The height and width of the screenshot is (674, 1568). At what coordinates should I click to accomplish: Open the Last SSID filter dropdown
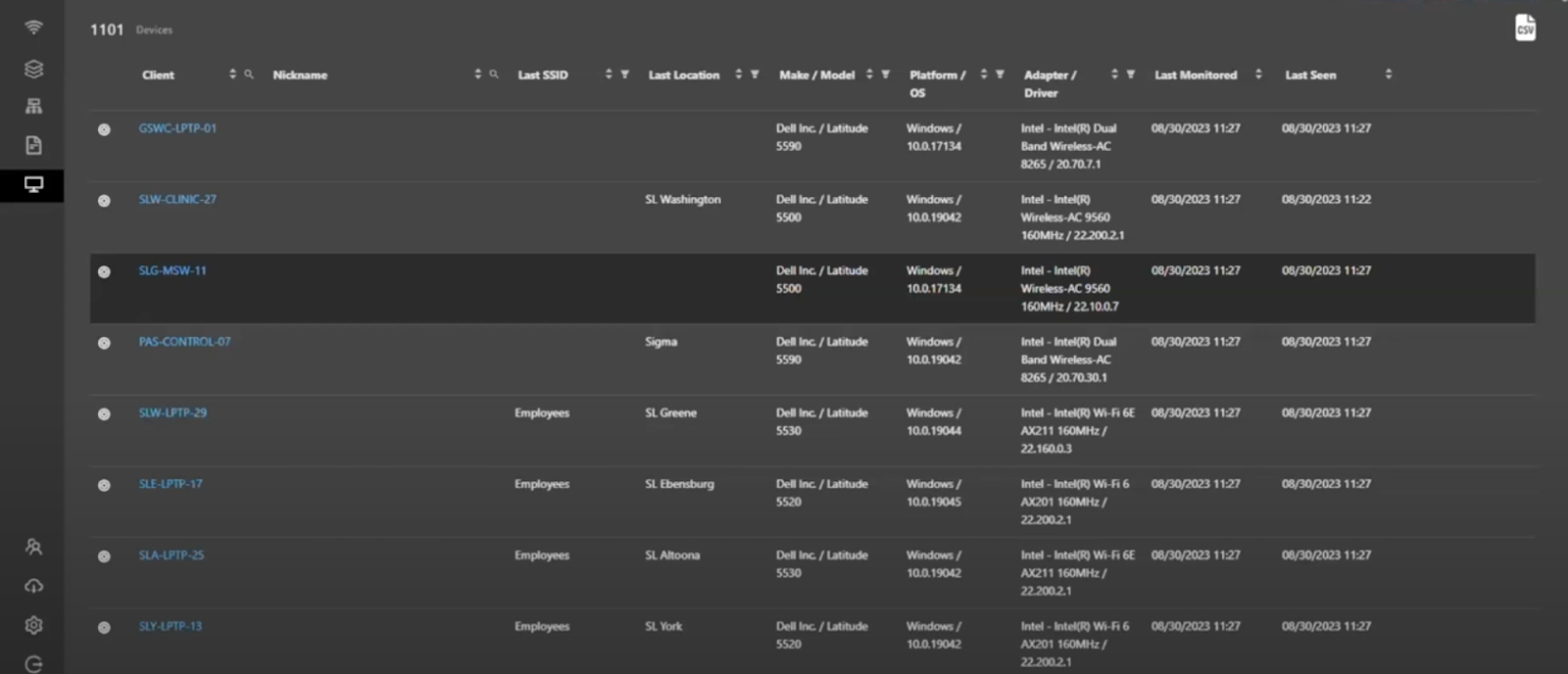[624, 74]
